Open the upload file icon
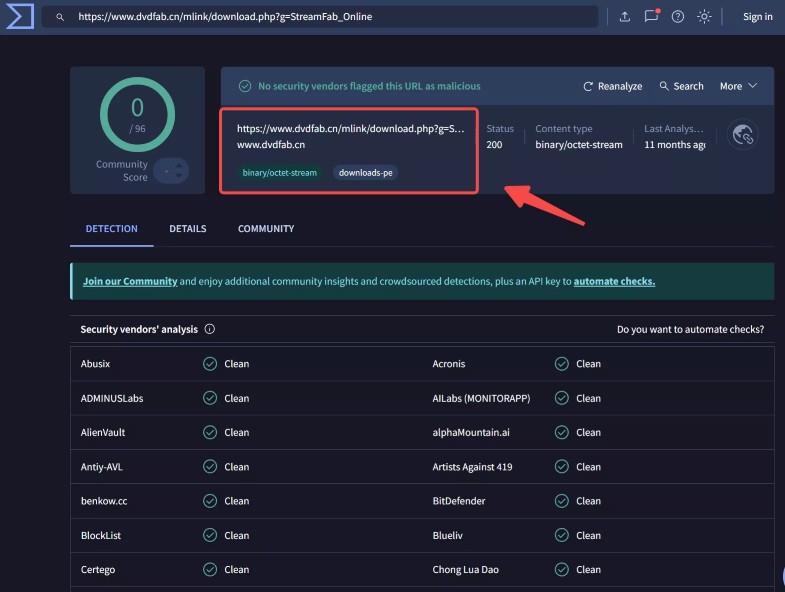The image size is (785, 592). pos(625,17)
